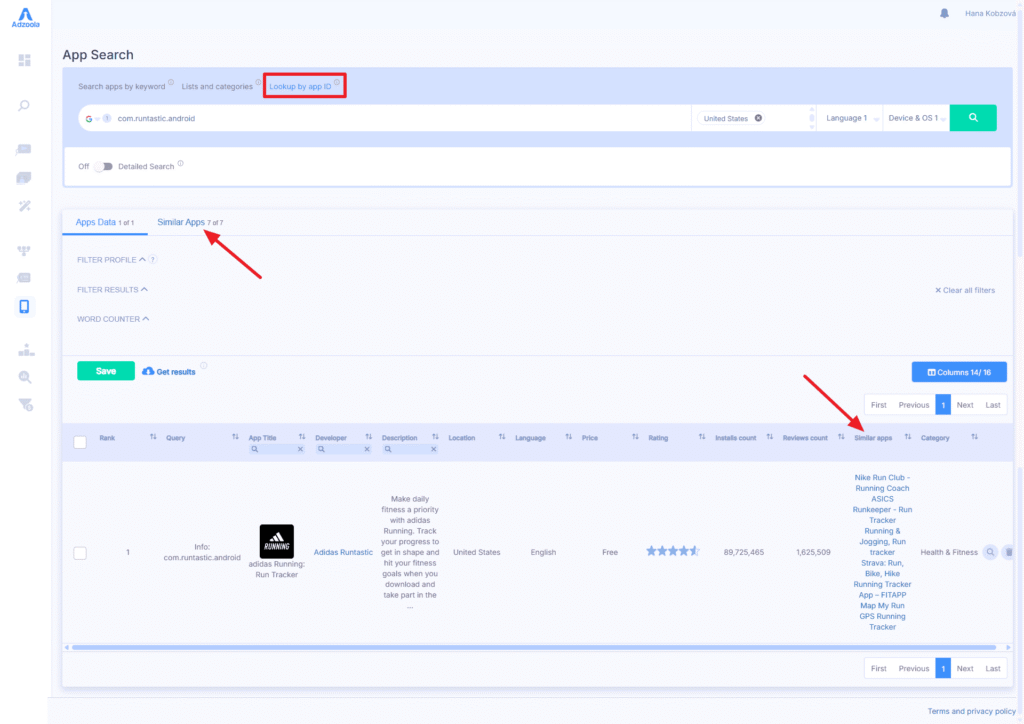
Task: Switch to the Similar Apps tab
Action: point(183,223)
